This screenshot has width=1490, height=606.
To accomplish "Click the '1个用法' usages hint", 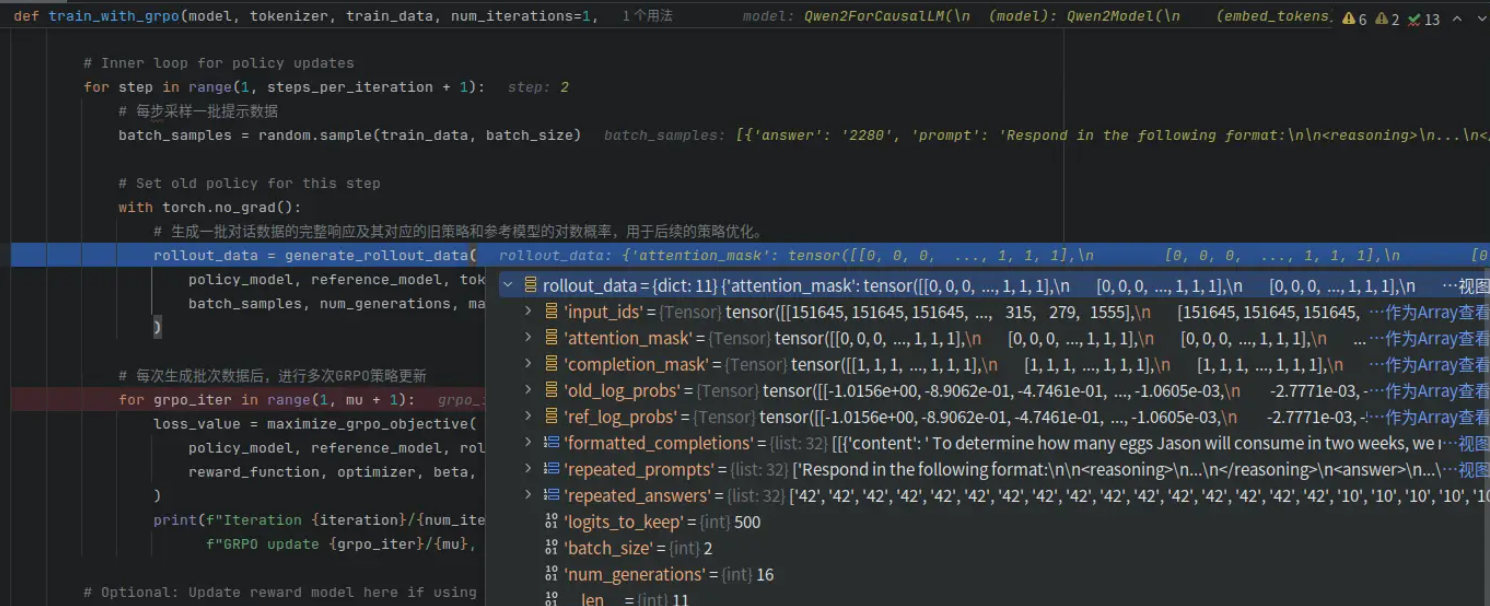I will point(647,16).
